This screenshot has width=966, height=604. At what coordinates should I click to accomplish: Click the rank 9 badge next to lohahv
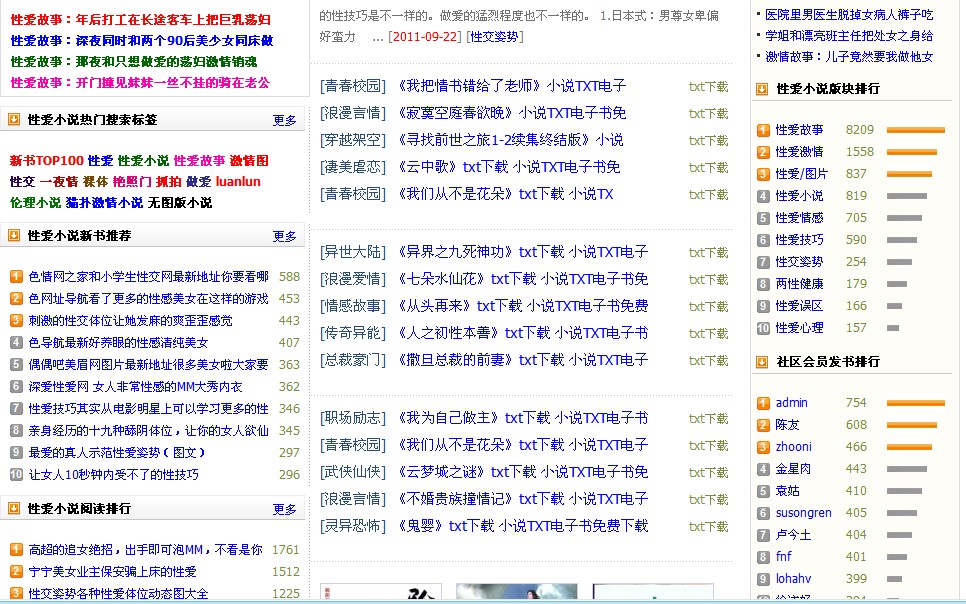[x=763, y=579]
